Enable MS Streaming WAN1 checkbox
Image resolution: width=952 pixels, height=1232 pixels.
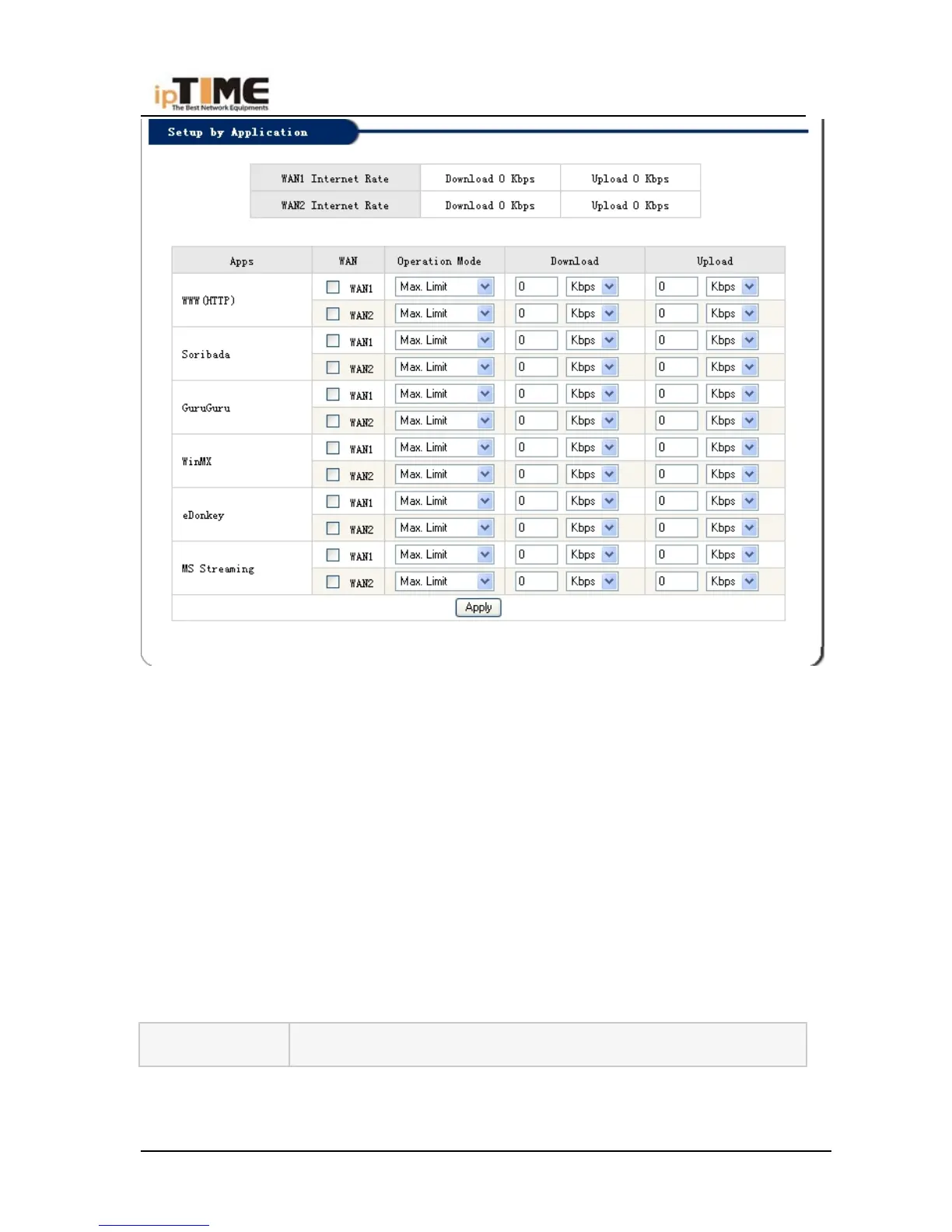[333, 555]
